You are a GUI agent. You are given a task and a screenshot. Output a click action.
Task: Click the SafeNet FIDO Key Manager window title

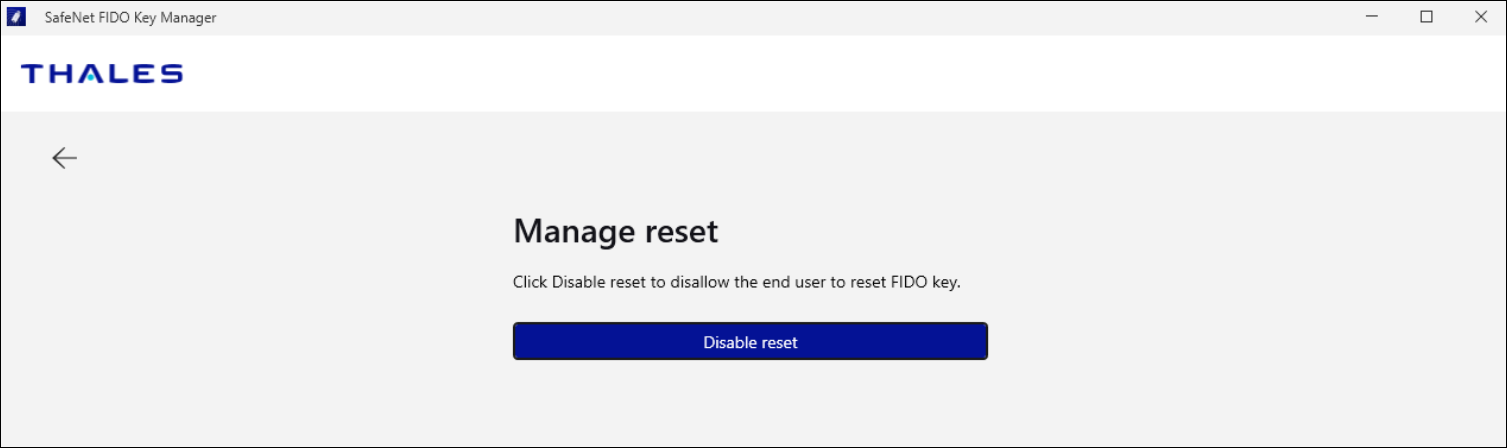pos(130,18)
